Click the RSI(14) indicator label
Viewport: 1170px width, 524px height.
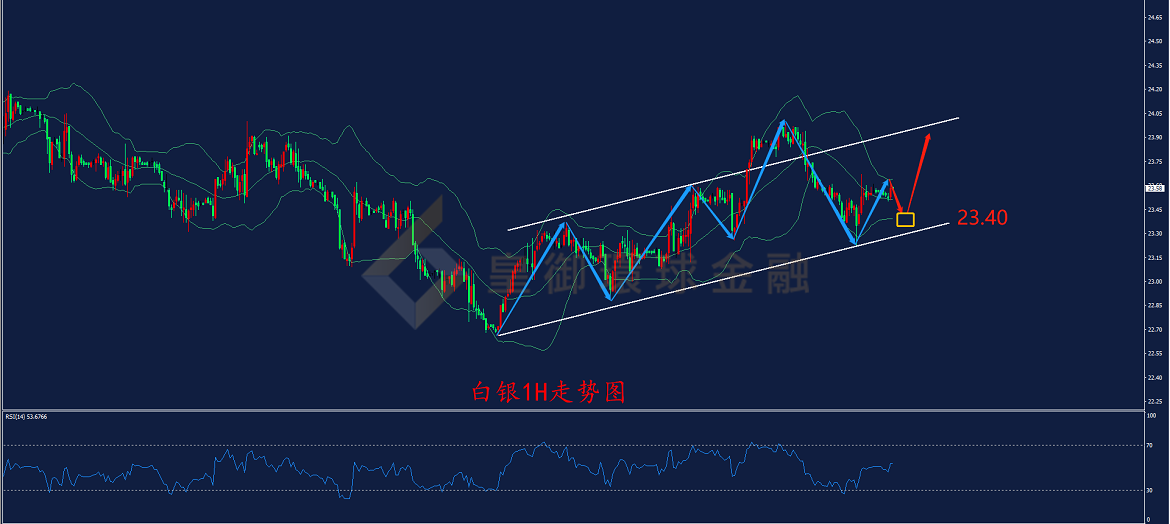(x=28, y=417)
